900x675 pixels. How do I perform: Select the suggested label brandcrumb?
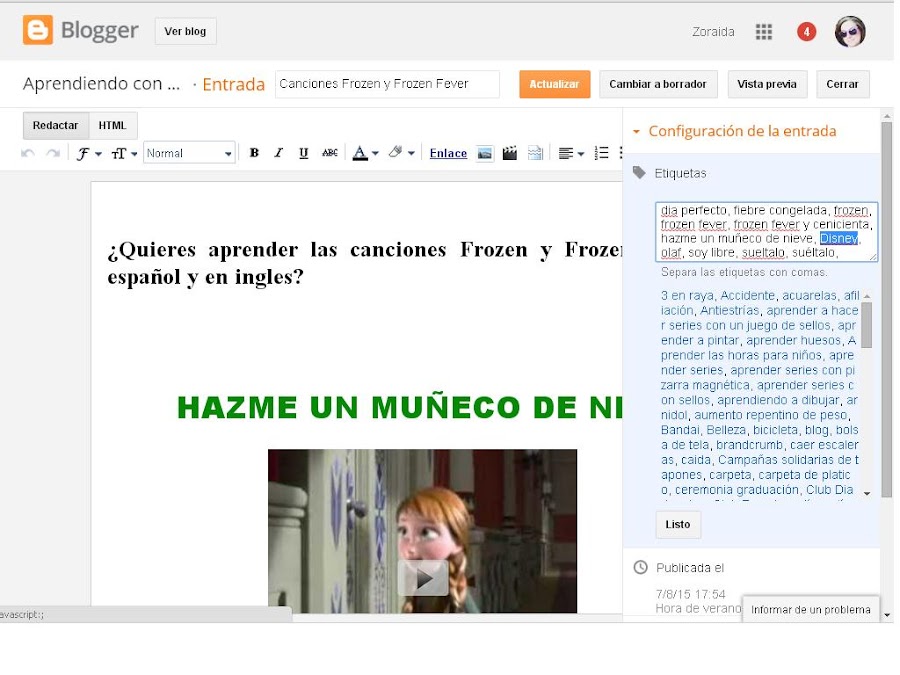point(749,445)
